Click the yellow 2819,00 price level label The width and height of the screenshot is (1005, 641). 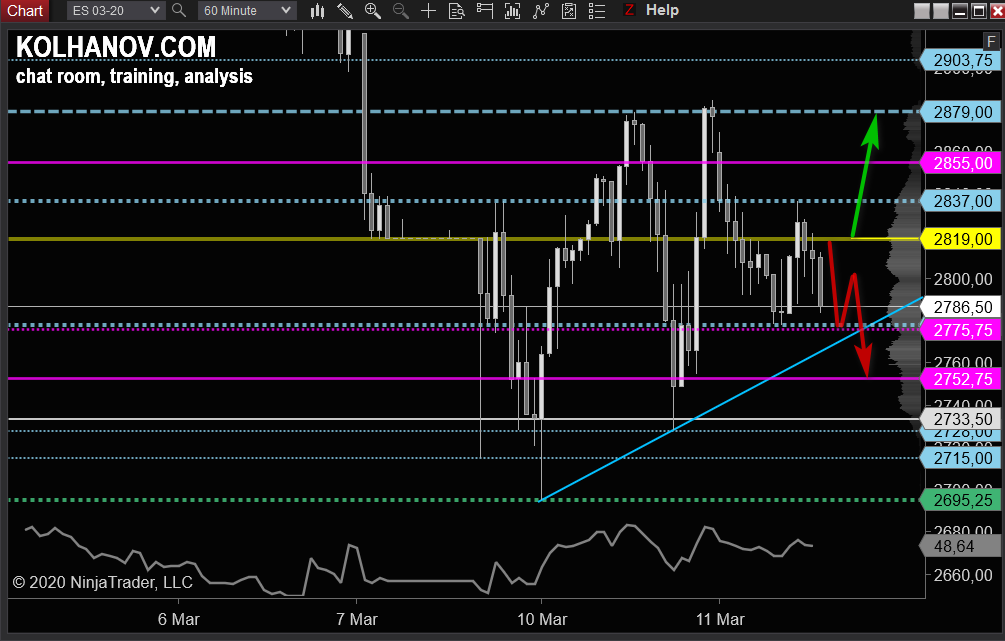pos(961,239)
